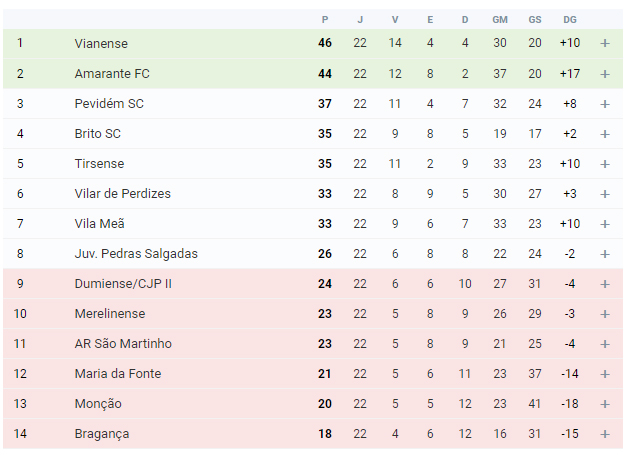The height and width of the screenshot is (458, 628).
Task: Expand the Bragança row plus icon
Action: pos(605,434)
